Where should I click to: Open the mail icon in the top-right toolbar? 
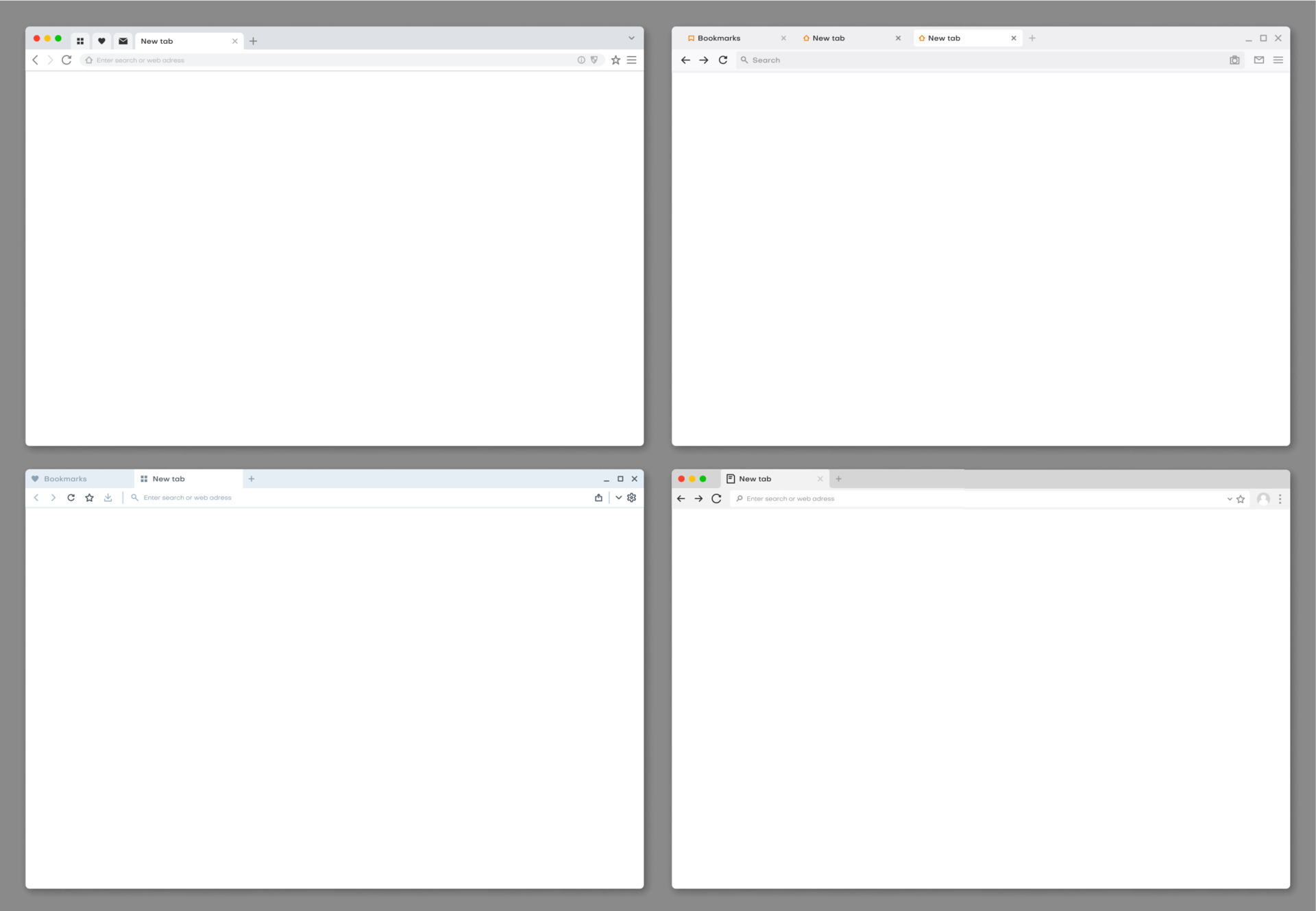point(1258,60)
